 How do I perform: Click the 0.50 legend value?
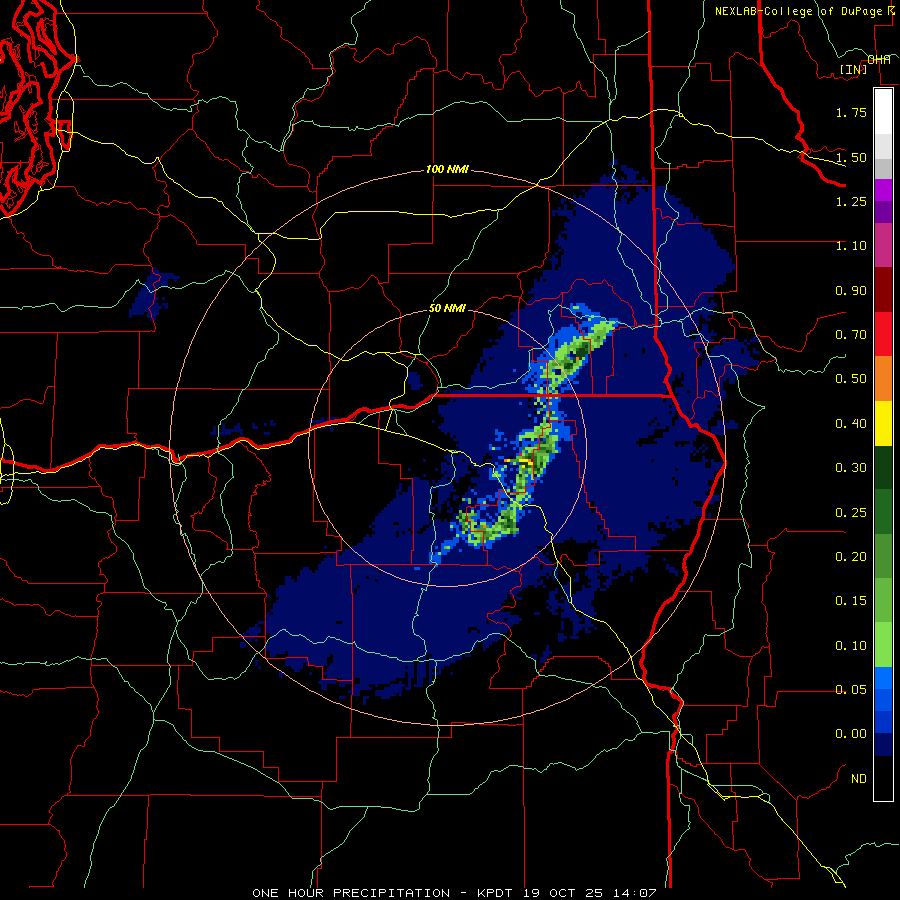tap(851, 379)
